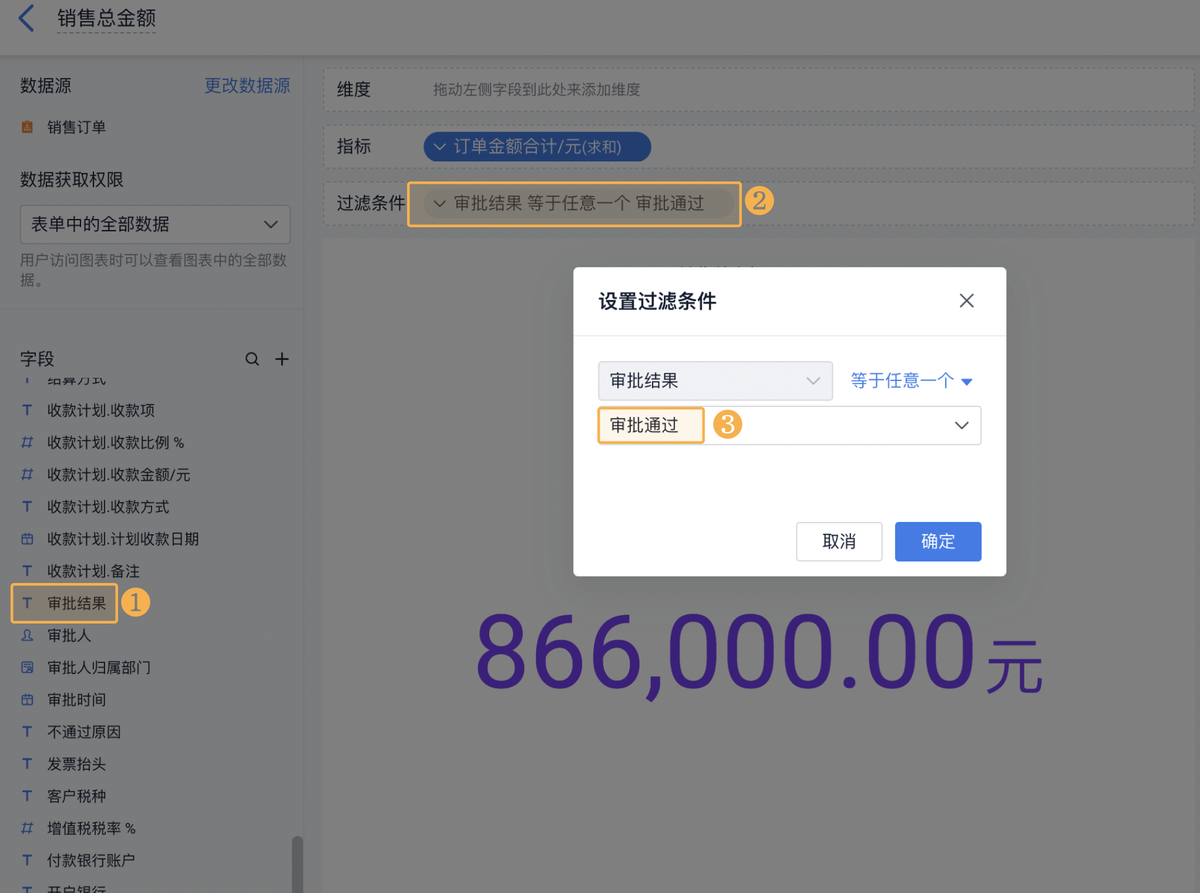Screen dimensions: 1200x893
Task: Select the 收款计划.备注 field
Action: point(93,571)
